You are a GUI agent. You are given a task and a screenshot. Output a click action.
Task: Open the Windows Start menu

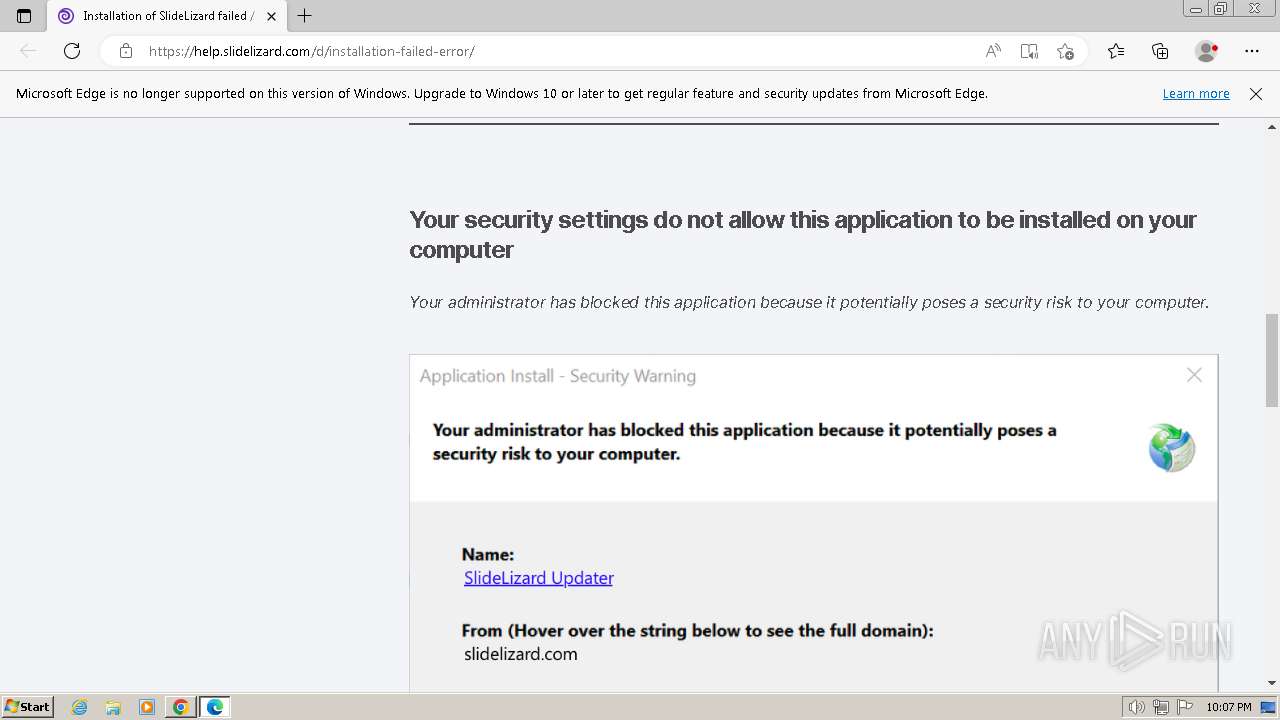tap(28, 707)
